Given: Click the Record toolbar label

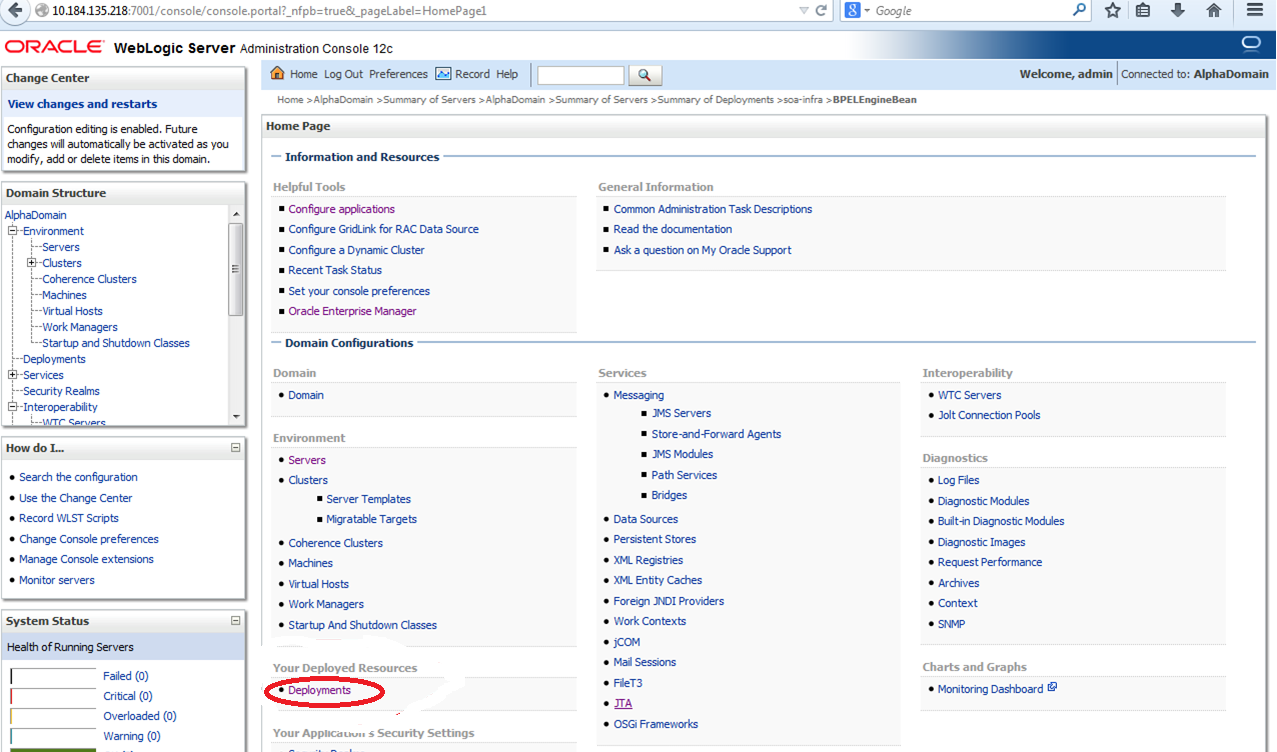Looking at the screenshot, I should [472, 74].
